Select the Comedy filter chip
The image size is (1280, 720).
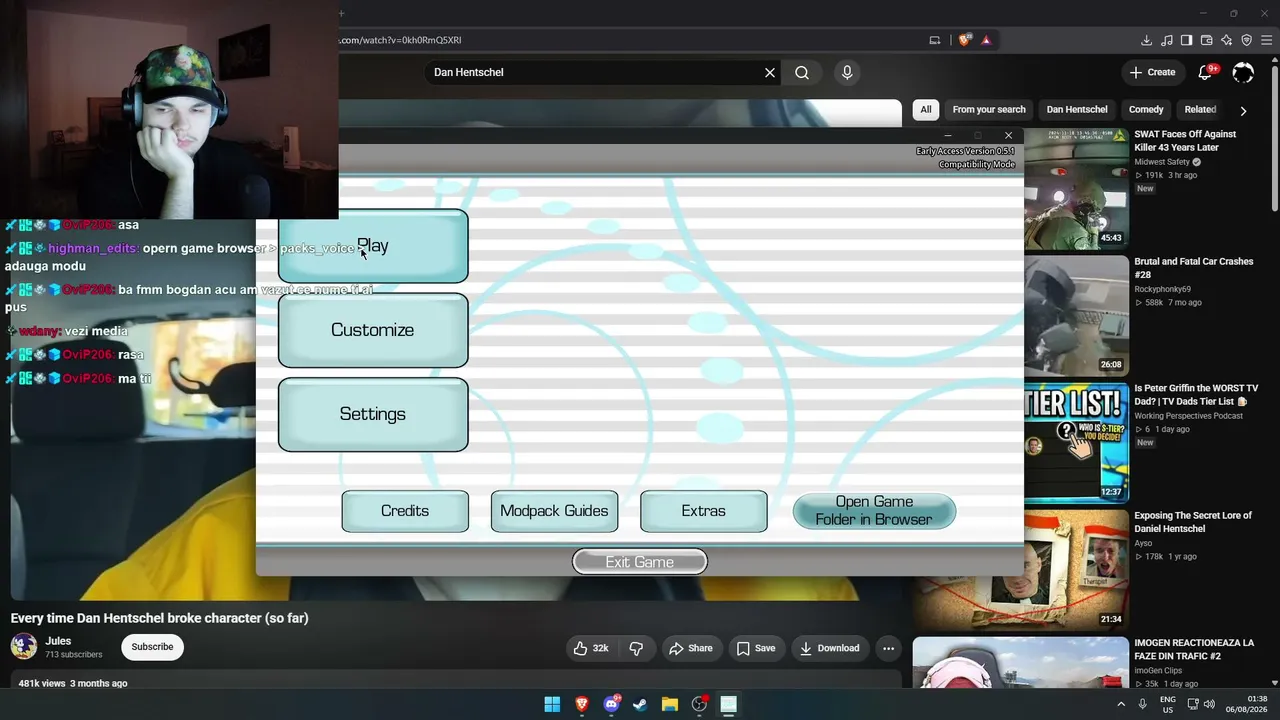pyautogui.click(x=1146, y=110)
